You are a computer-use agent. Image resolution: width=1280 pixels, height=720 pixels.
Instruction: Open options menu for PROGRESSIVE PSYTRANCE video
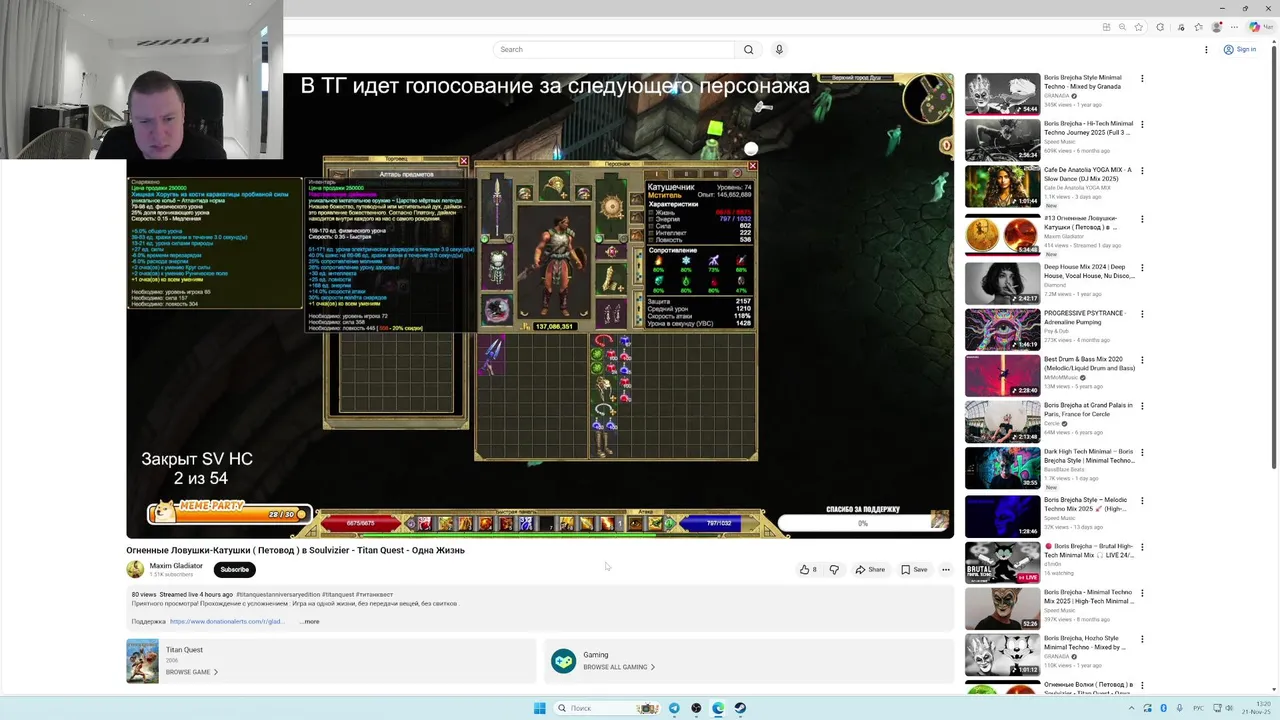coord(1142,314)
